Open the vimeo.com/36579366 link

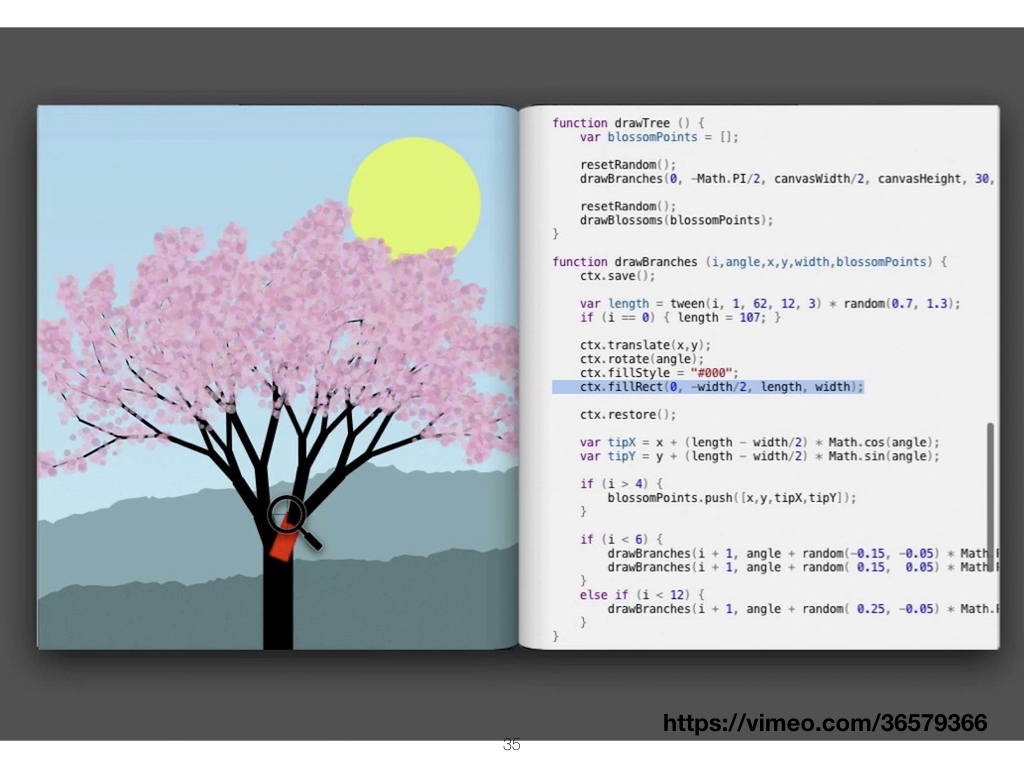(x=824, y=723)
